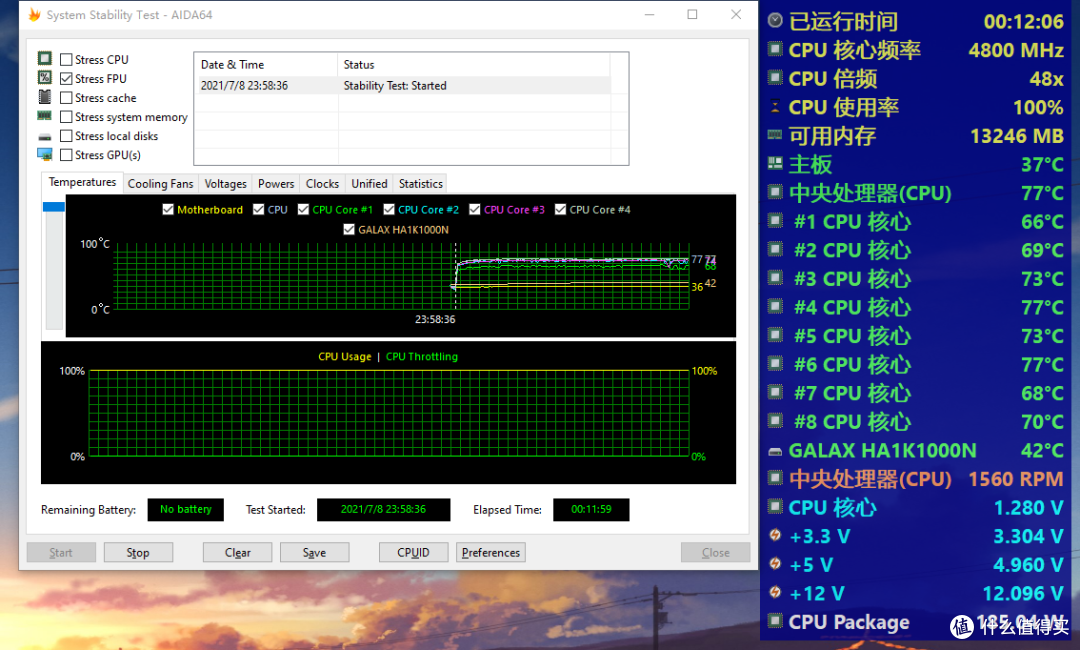Viewport: 1080px width, 650px height.
Task: Click the AIDA64 flame icon in title bar
Action: tap(34, 15)
